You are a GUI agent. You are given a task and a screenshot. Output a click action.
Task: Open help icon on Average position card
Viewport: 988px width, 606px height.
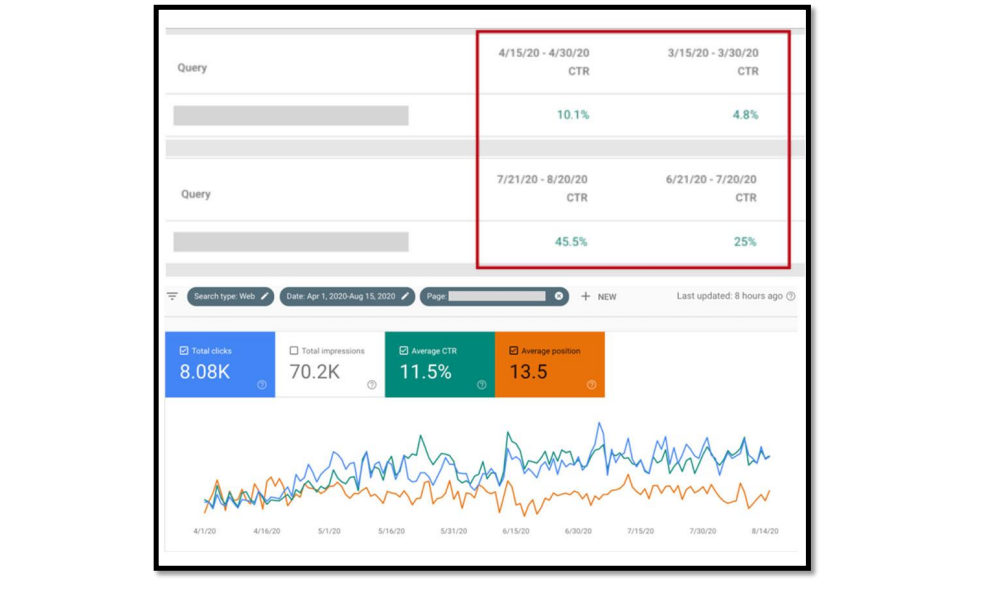point(591,385)
